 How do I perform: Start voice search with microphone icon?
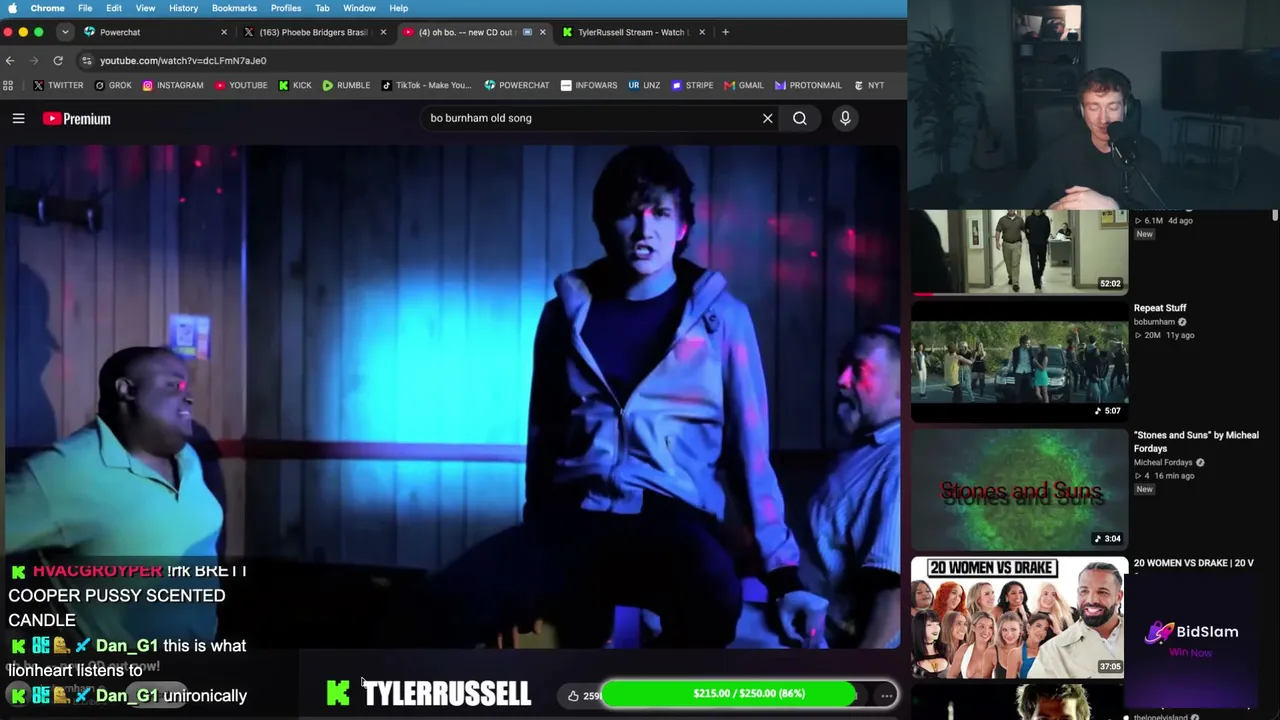845,118
